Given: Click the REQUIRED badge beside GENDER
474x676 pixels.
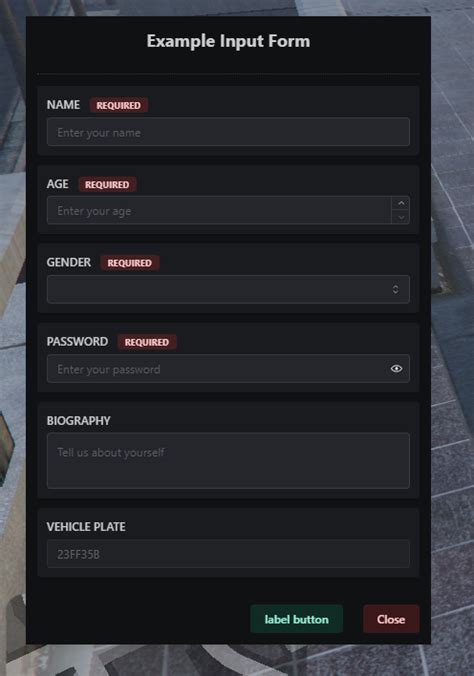Looking at the screenshot, I should click(x=130, y=263).
